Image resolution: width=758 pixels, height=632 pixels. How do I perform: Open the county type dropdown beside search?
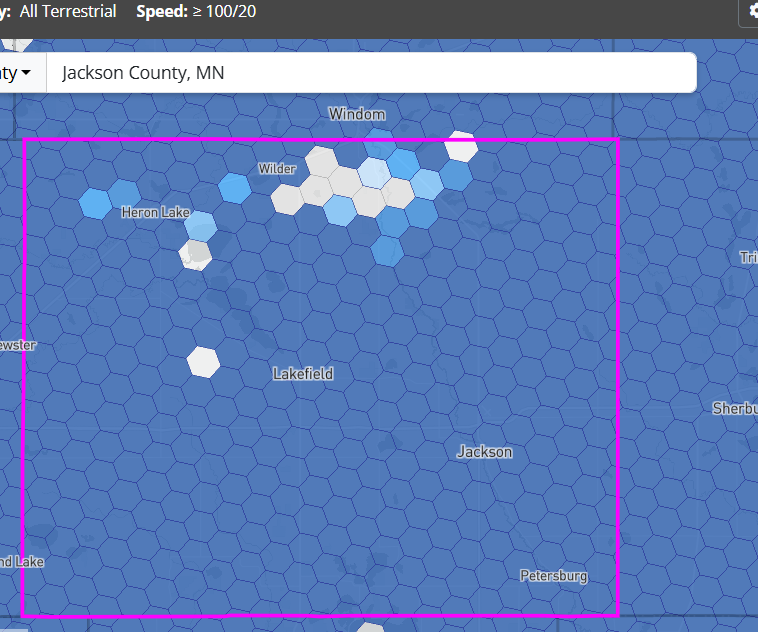(x=22, y=73)
